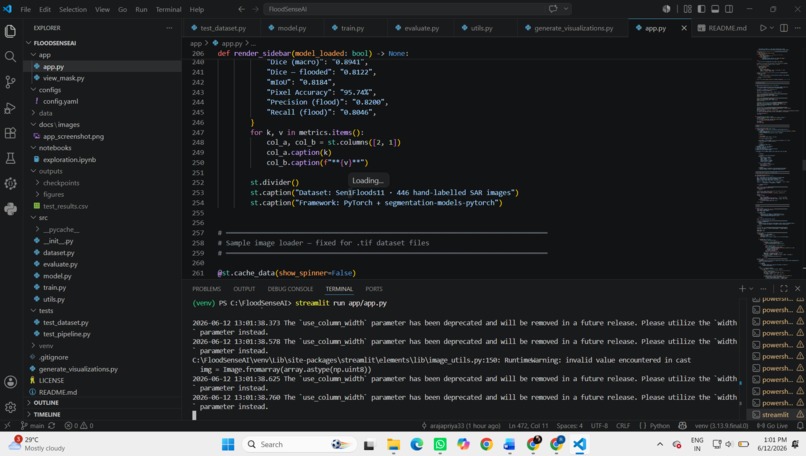
Task: Open Explorer Views and More Actions ellipsis
Action: (x=169, y=28)
